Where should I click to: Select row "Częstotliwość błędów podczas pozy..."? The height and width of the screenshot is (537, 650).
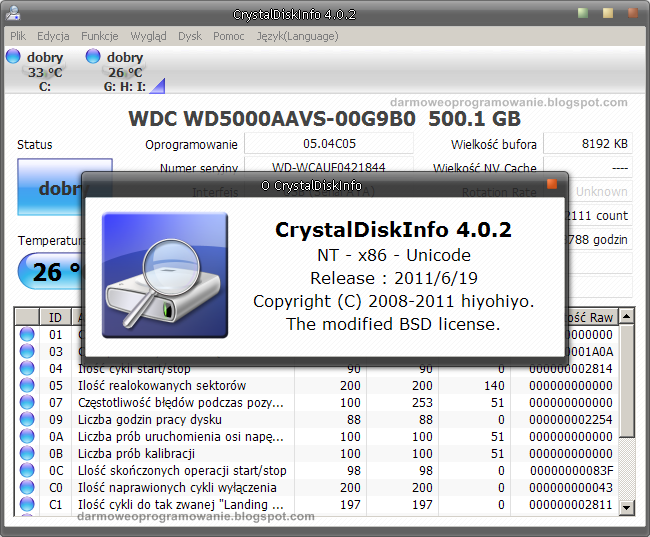coord(317,403)
